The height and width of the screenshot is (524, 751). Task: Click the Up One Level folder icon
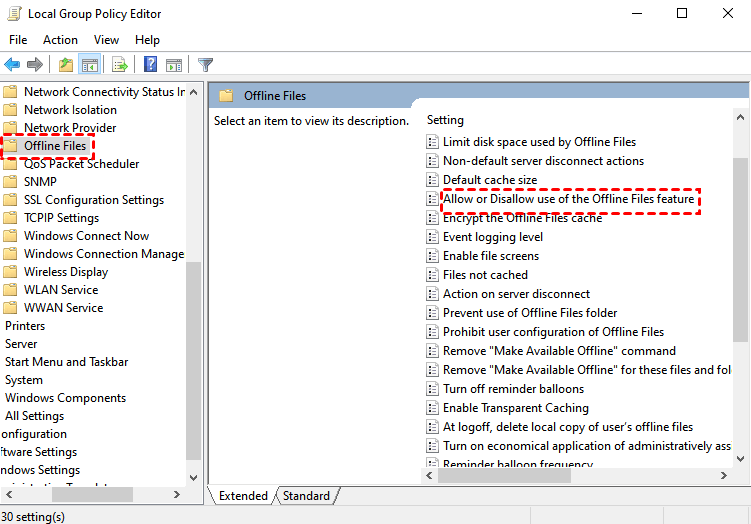pyautogui.click(x=65, y=65)
